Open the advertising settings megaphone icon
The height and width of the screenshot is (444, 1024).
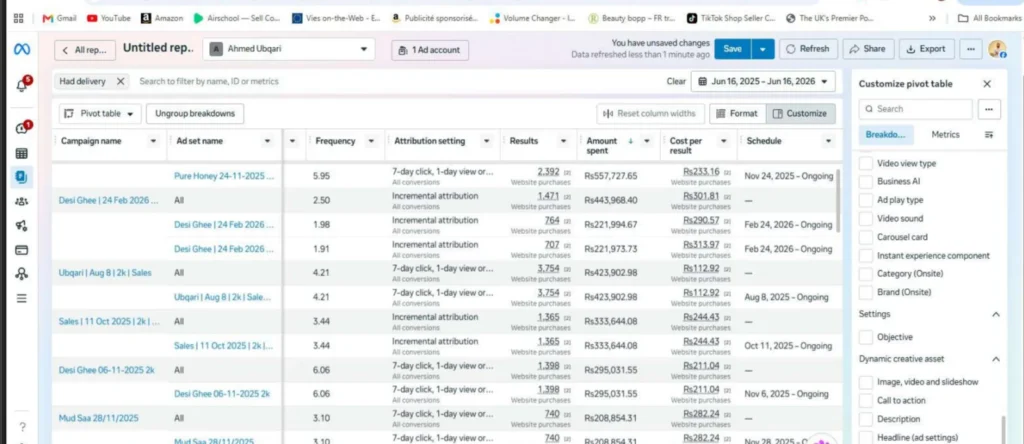pyautogui.click(x=22, y=226)
